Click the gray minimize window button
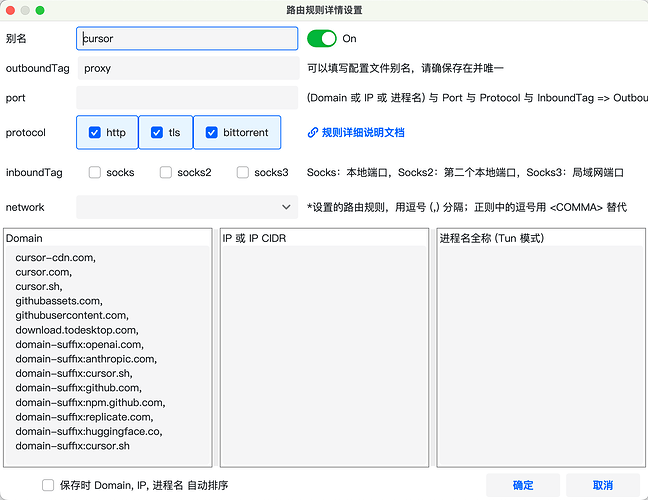Viewport: 648px width, 500px height. [25, 10]
